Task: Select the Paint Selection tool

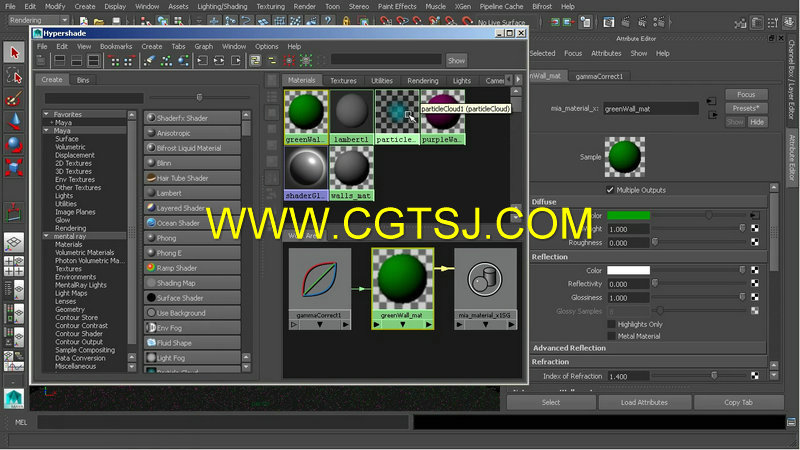Action: pyautogui.click(x=14, y=98)
